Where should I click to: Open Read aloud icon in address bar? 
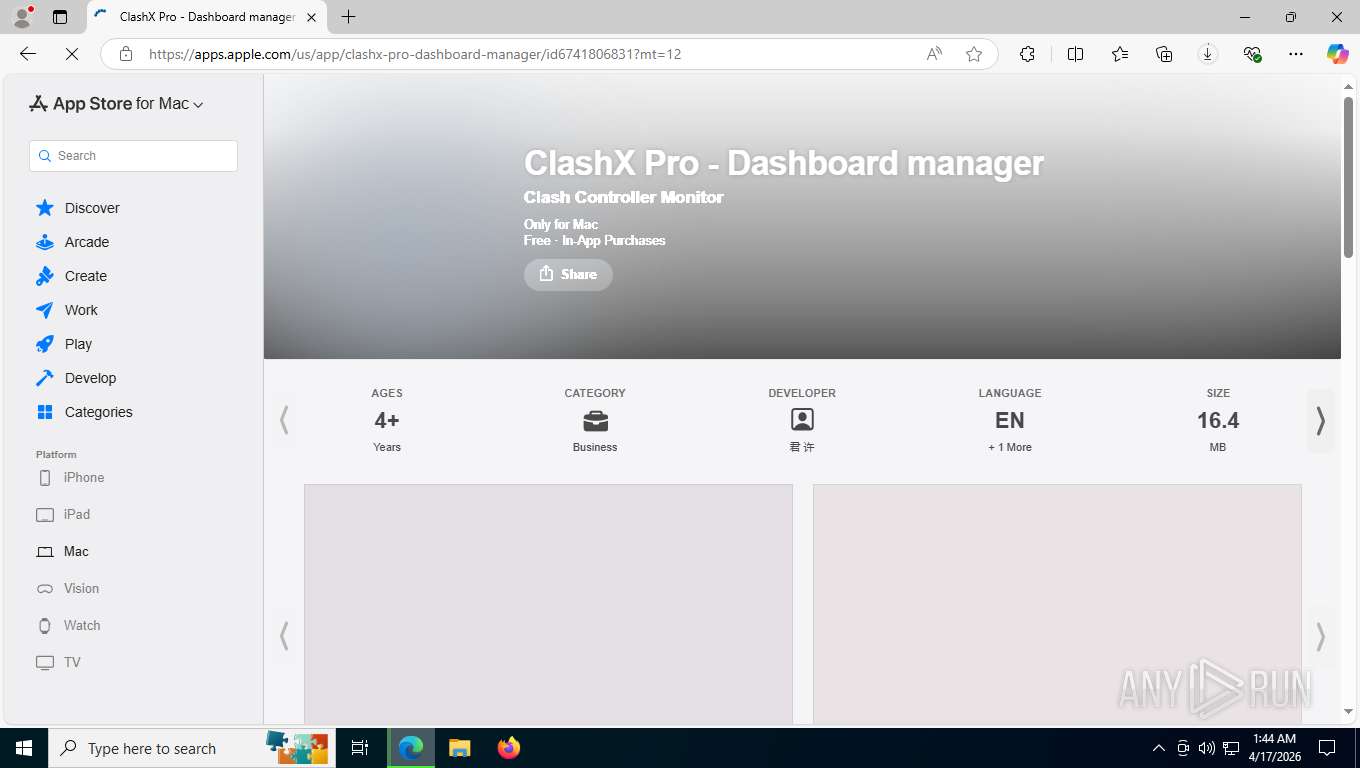tap(934, 54)
